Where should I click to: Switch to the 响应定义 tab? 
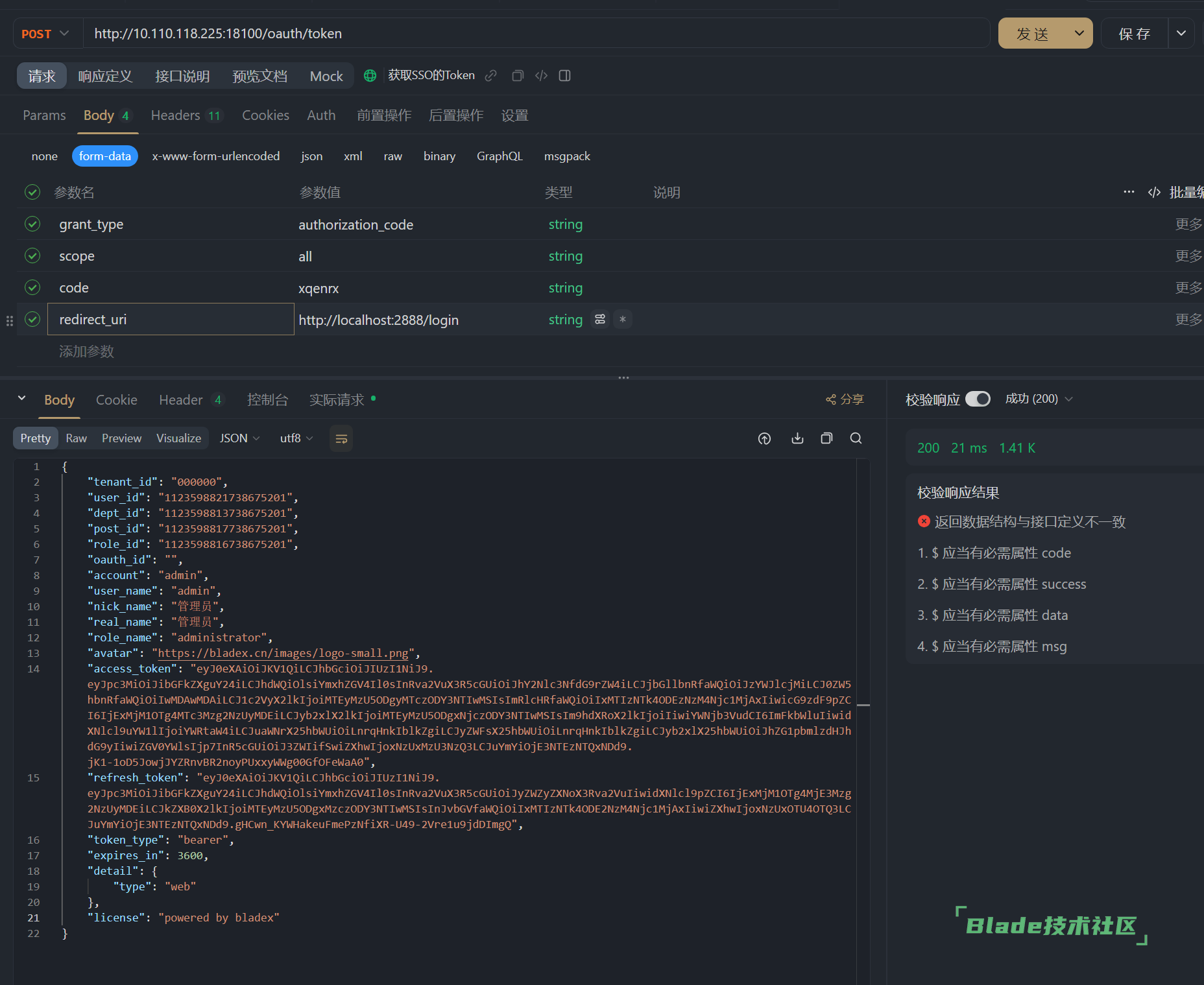105,77
